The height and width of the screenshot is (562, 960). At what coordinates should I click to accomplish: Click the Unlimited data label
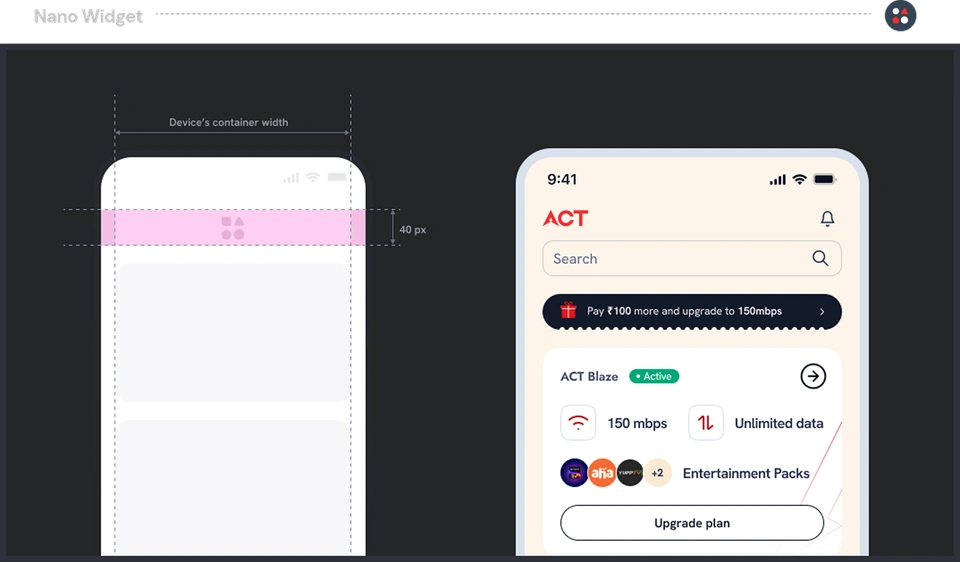tap(779, 423)
